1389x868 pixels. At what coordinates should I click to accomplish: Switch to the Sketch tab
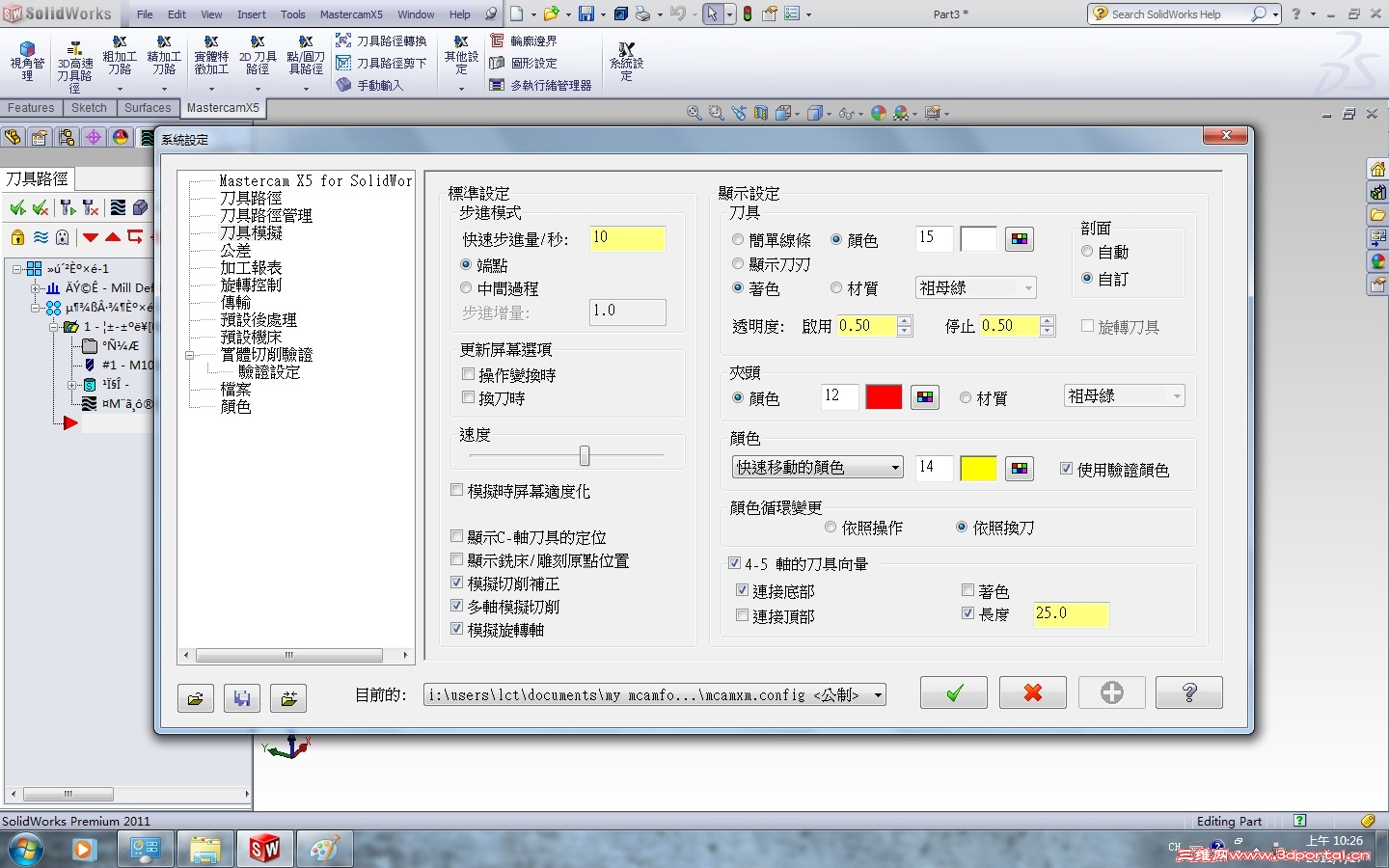pos(90,108)
